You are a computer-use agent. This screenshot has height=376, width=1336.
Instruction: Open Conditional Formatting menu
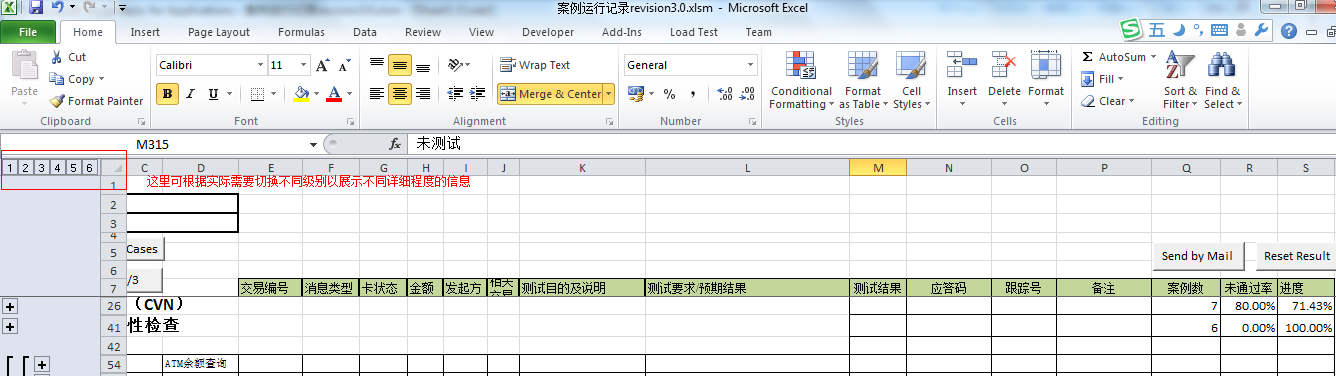801,80
